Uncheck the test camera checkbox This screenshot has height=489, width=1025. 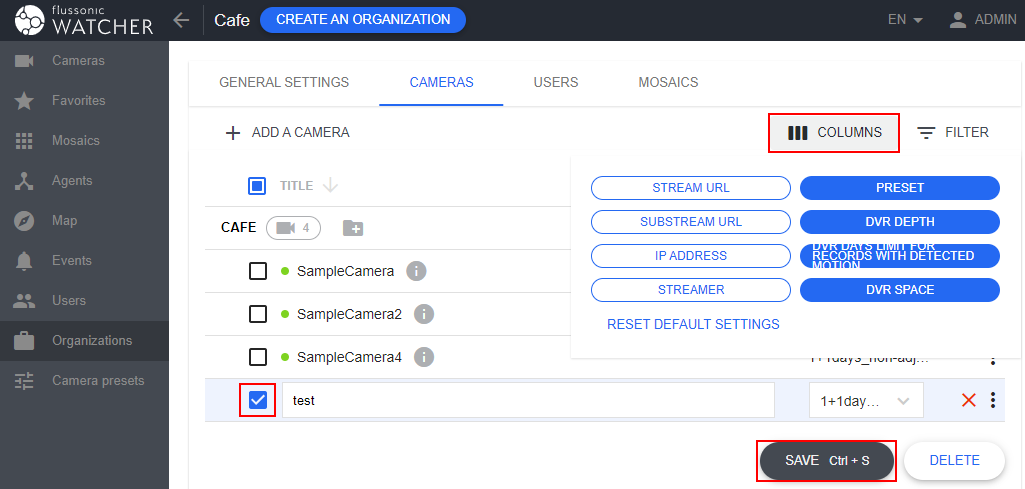coord(258,400)
